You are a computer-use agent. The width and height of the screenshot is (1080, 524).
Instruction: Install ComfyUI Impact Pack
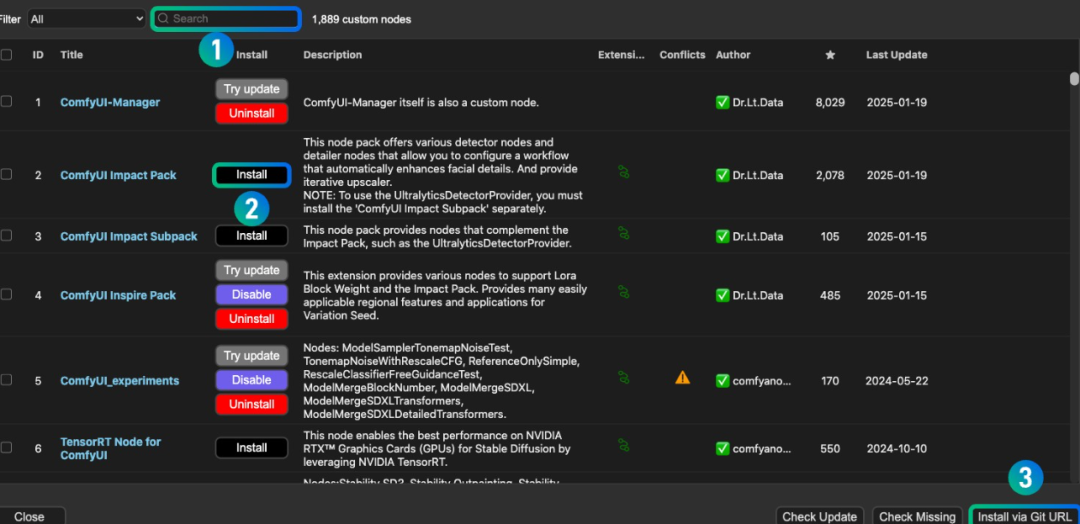(x=251, y=175)
